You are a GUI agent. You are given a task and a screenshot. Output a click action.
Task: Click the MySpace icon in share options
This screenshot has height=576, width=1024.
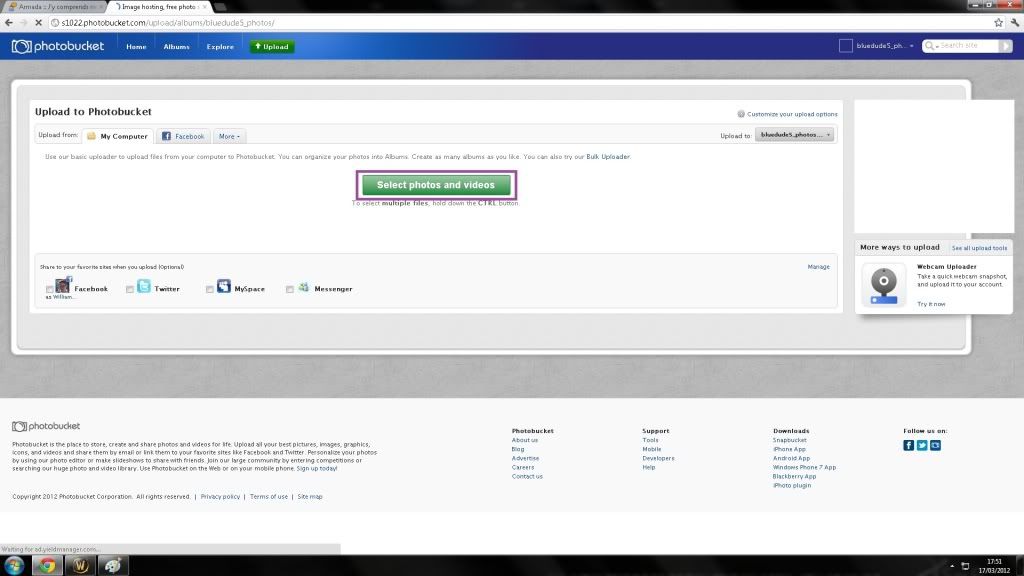224,286
